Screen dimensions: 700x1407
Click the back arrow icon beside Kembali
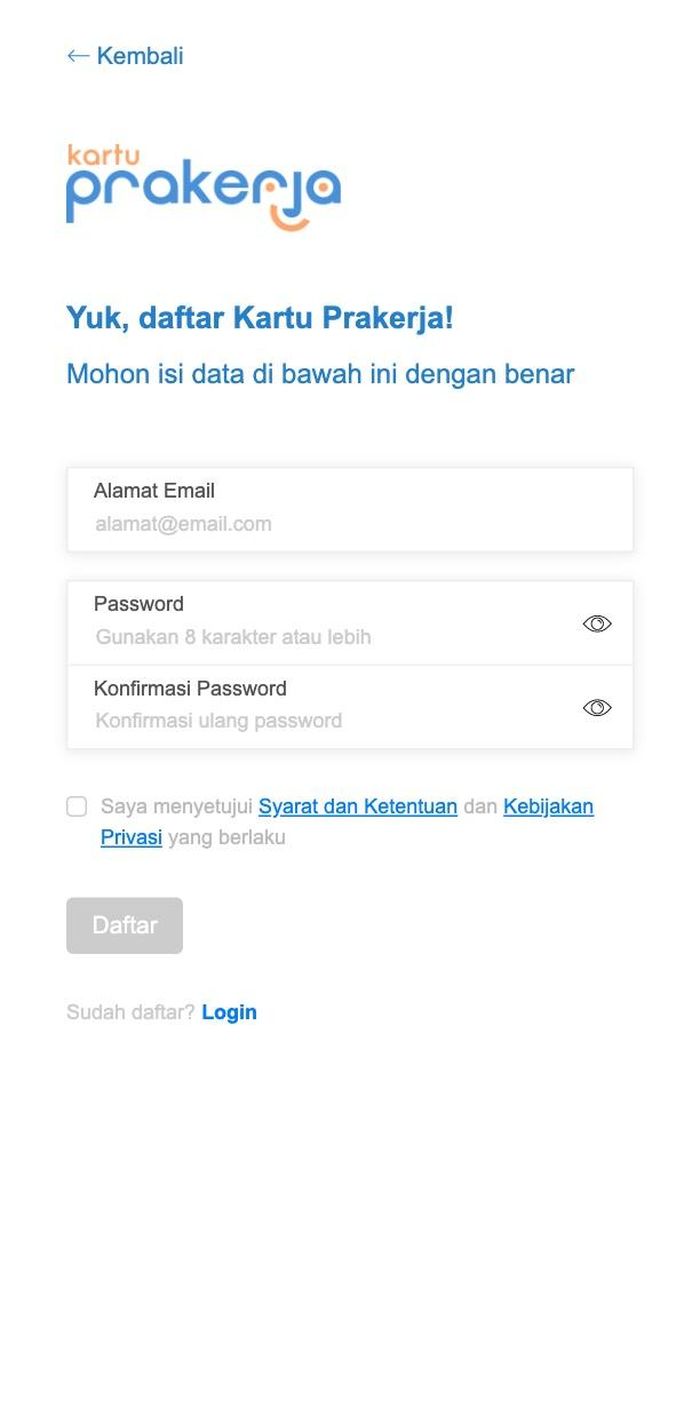click(x=78, y=56)
